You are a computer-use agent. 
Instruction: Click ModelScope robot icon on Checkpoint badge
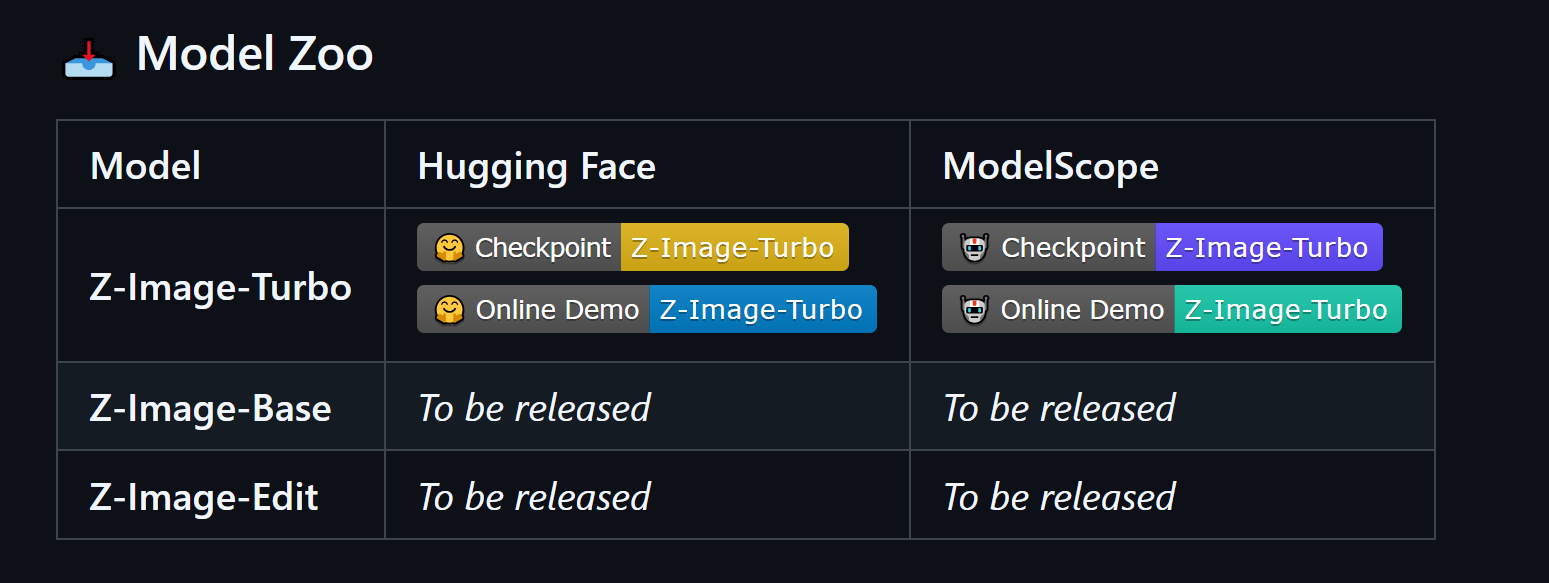(974, 248)
